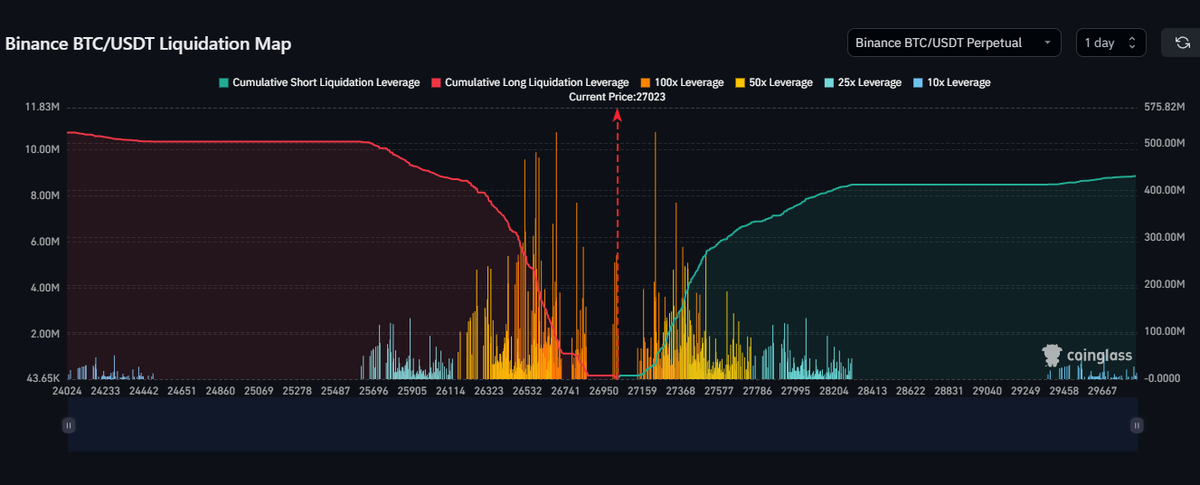
Task: Click x-axis price label 26950
Action: 605,392
